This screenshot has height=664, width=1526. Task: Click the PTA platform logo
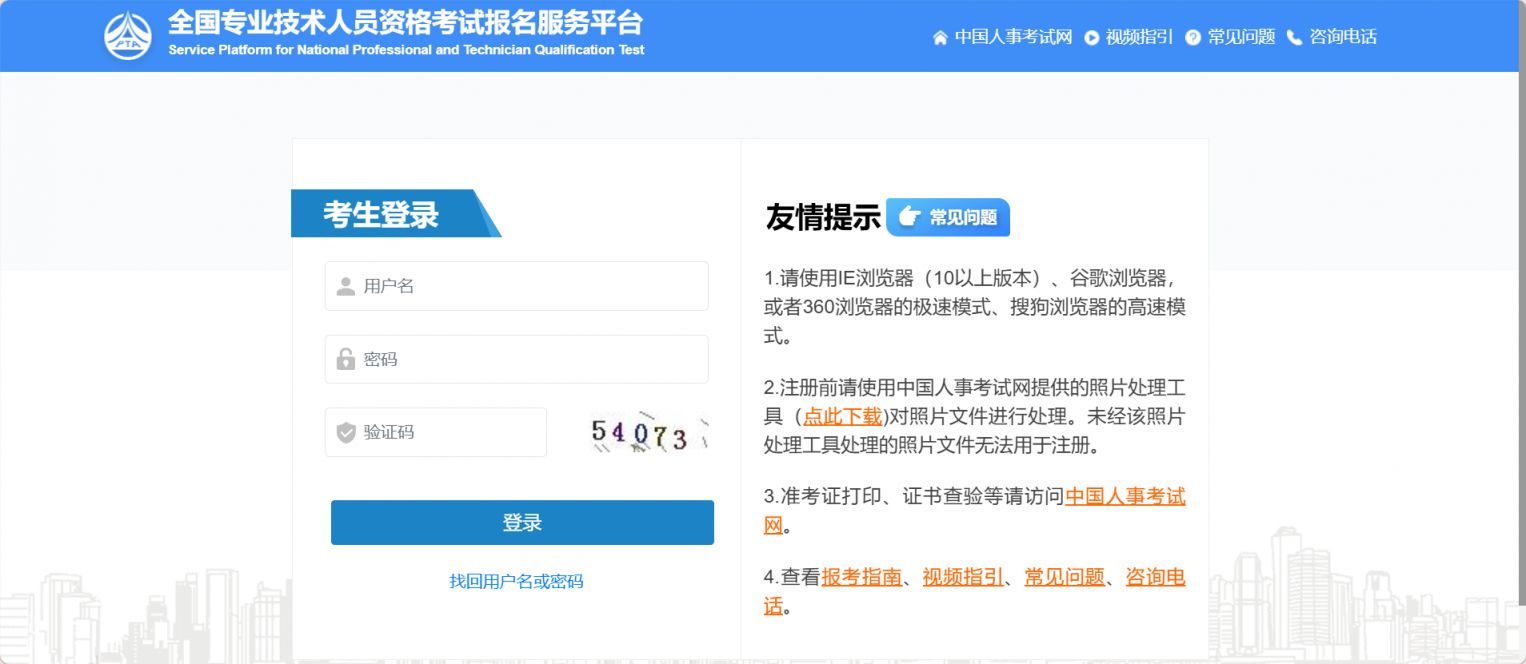click(x=128, y=35)
